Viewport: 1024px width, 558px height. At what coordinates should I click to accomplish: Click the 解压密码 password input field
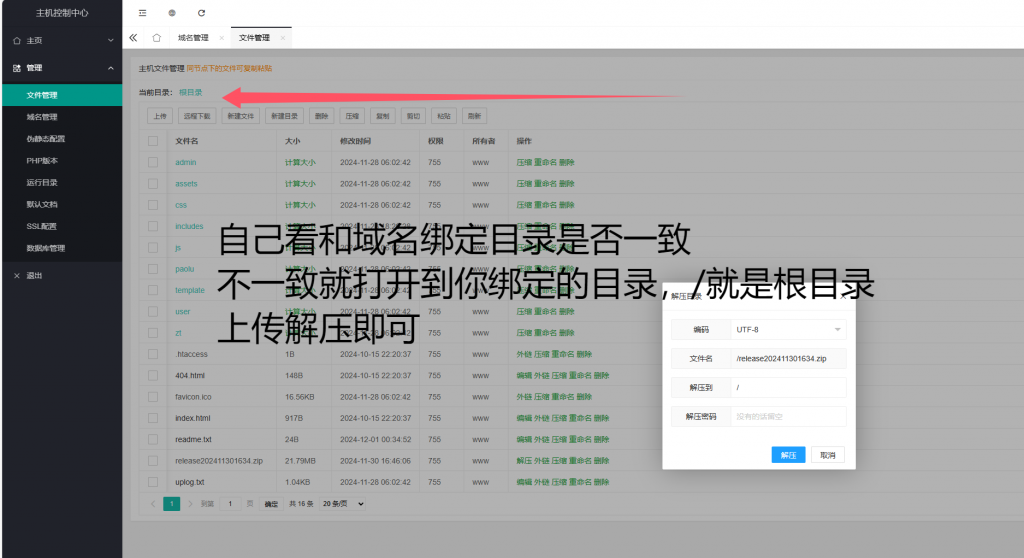[x=788, y=416]
